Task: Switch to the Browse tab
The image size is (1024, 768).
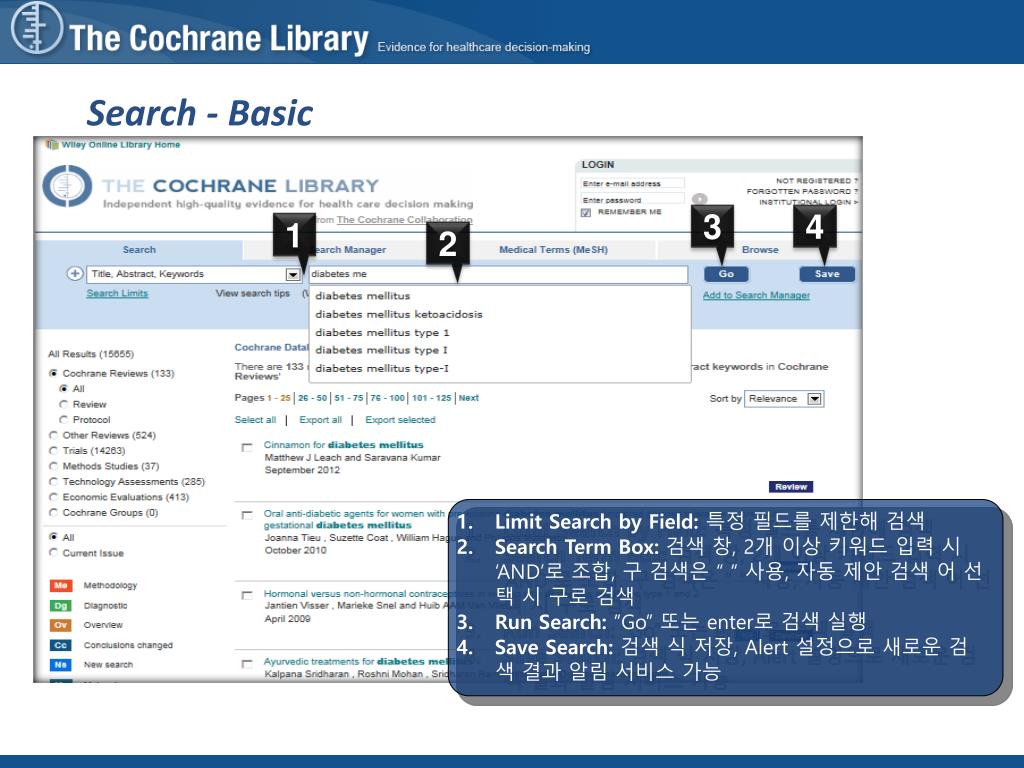Action: (x=760, y=249)
